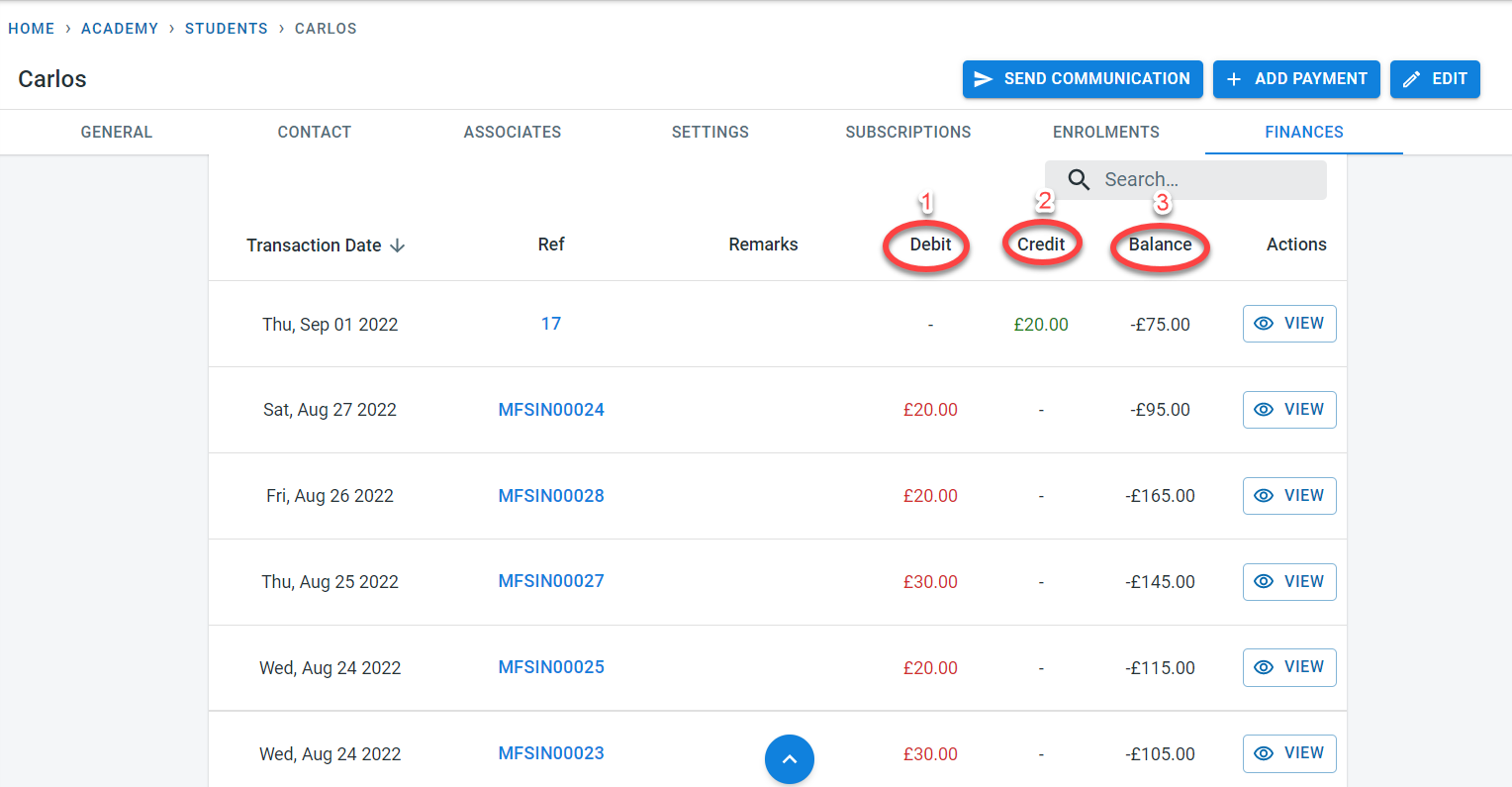This screenshot has height=787, width=1512.
Task: Click the Edit button
Action: (x=1435, y=79)
